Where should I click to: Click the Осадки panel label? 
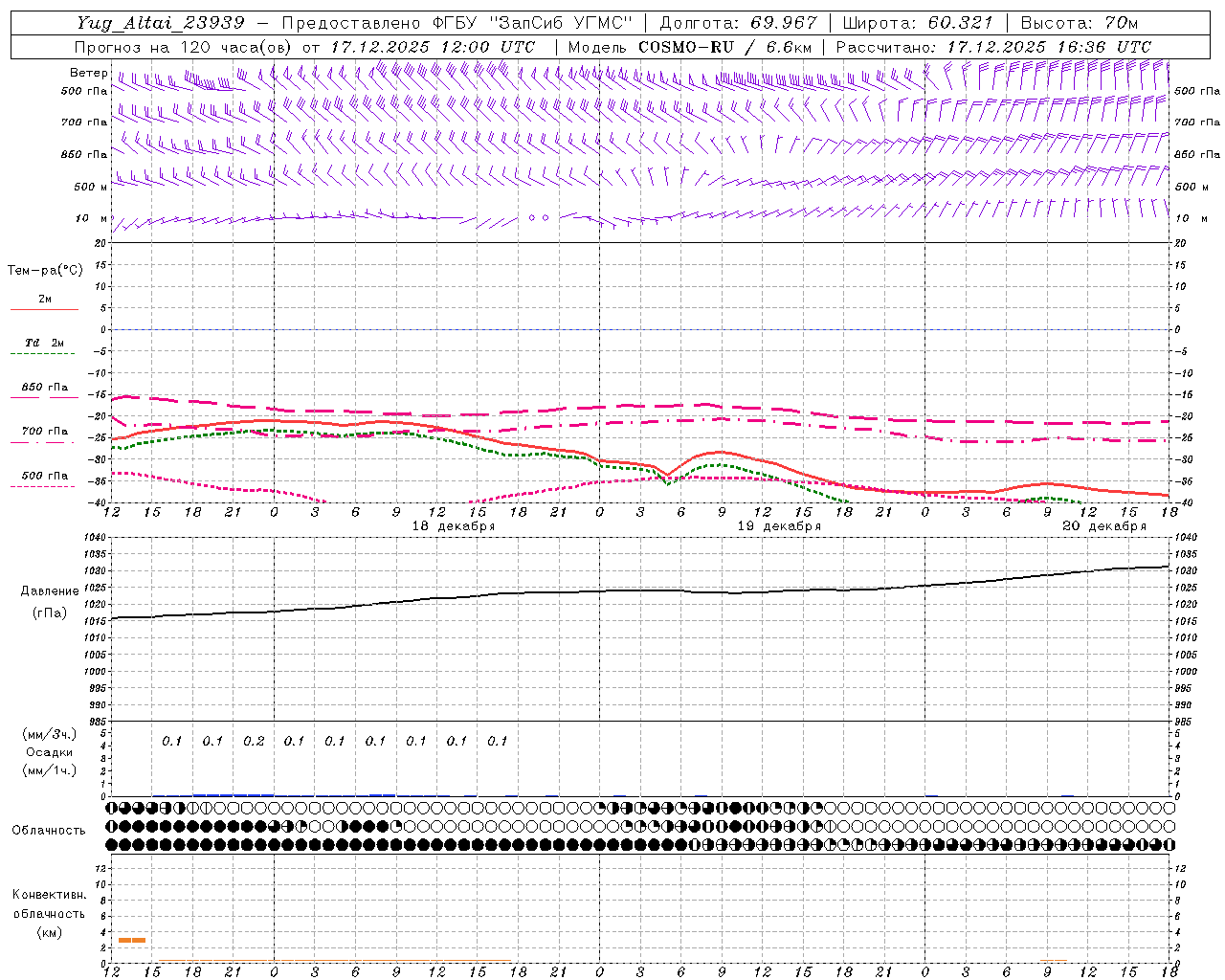point(49,752)
